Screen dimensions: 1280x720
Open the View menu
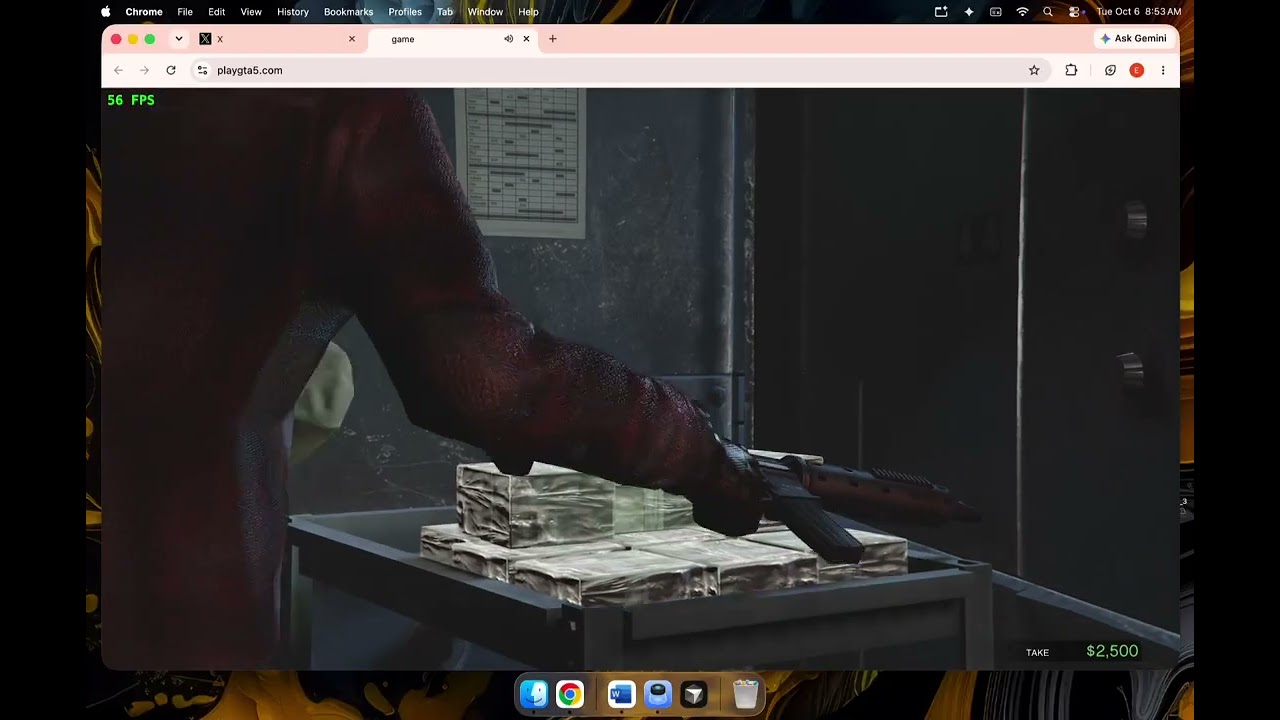(x=251, y=12)
